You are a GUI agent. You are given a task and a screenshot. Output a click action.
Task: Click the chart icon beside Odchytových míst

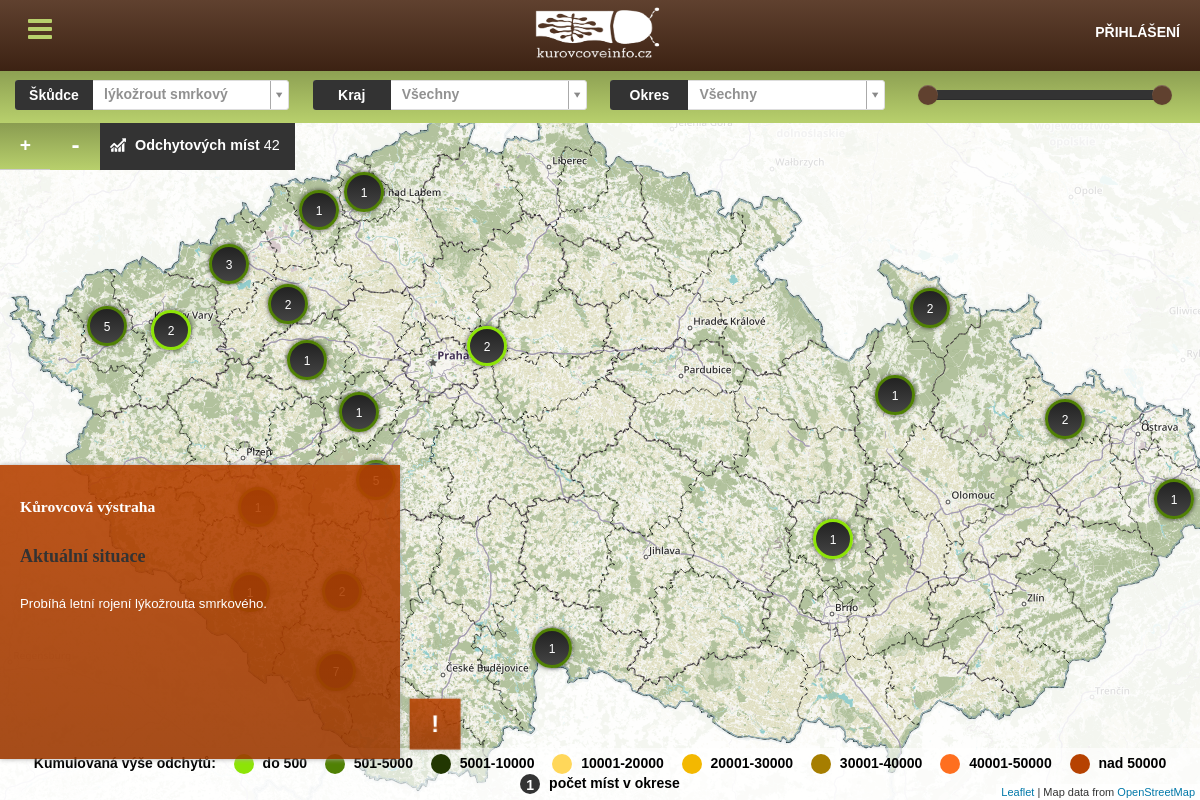click(118, 145)
